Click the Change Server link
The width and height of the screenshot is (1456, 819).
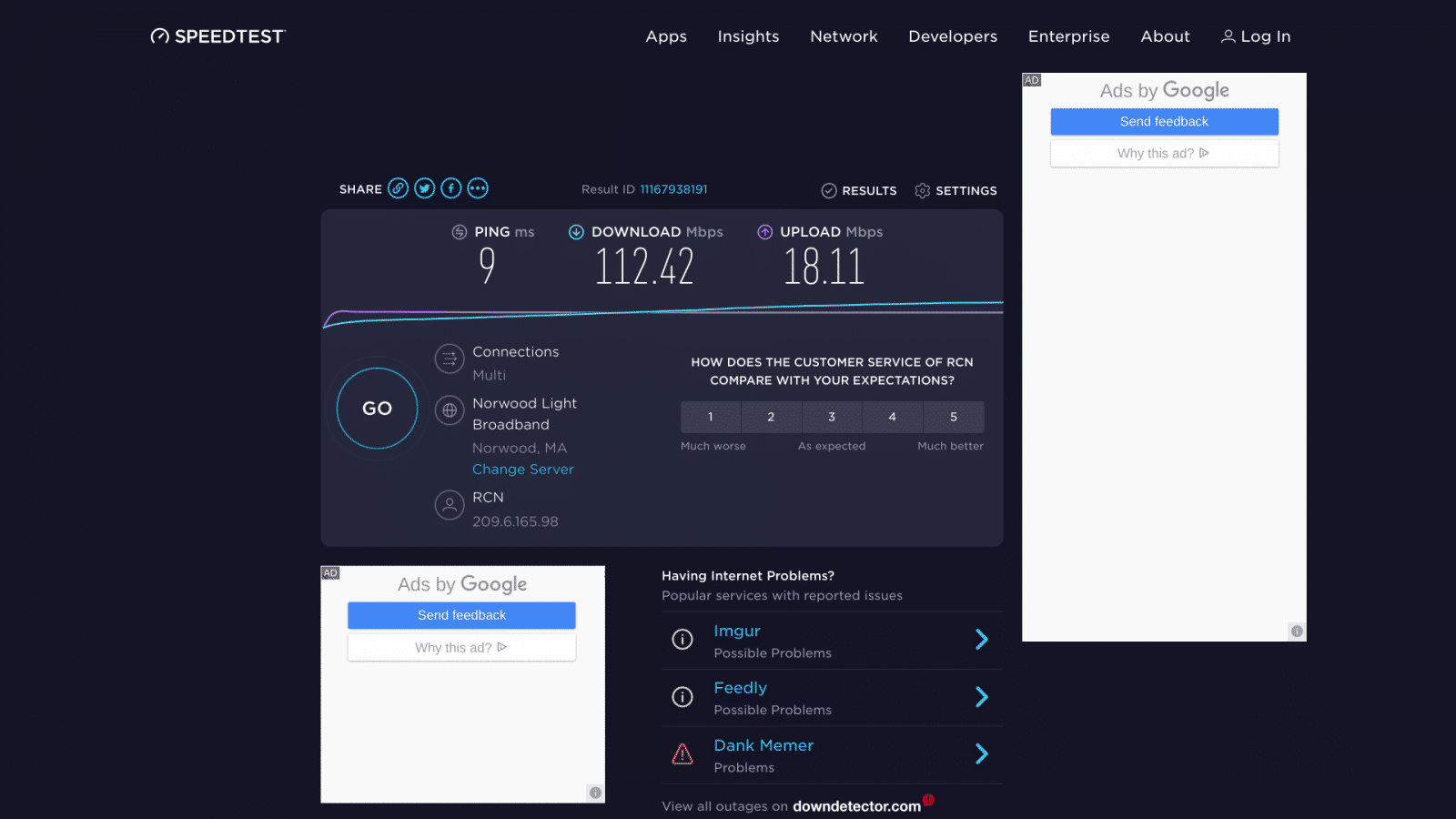[523, 470]
